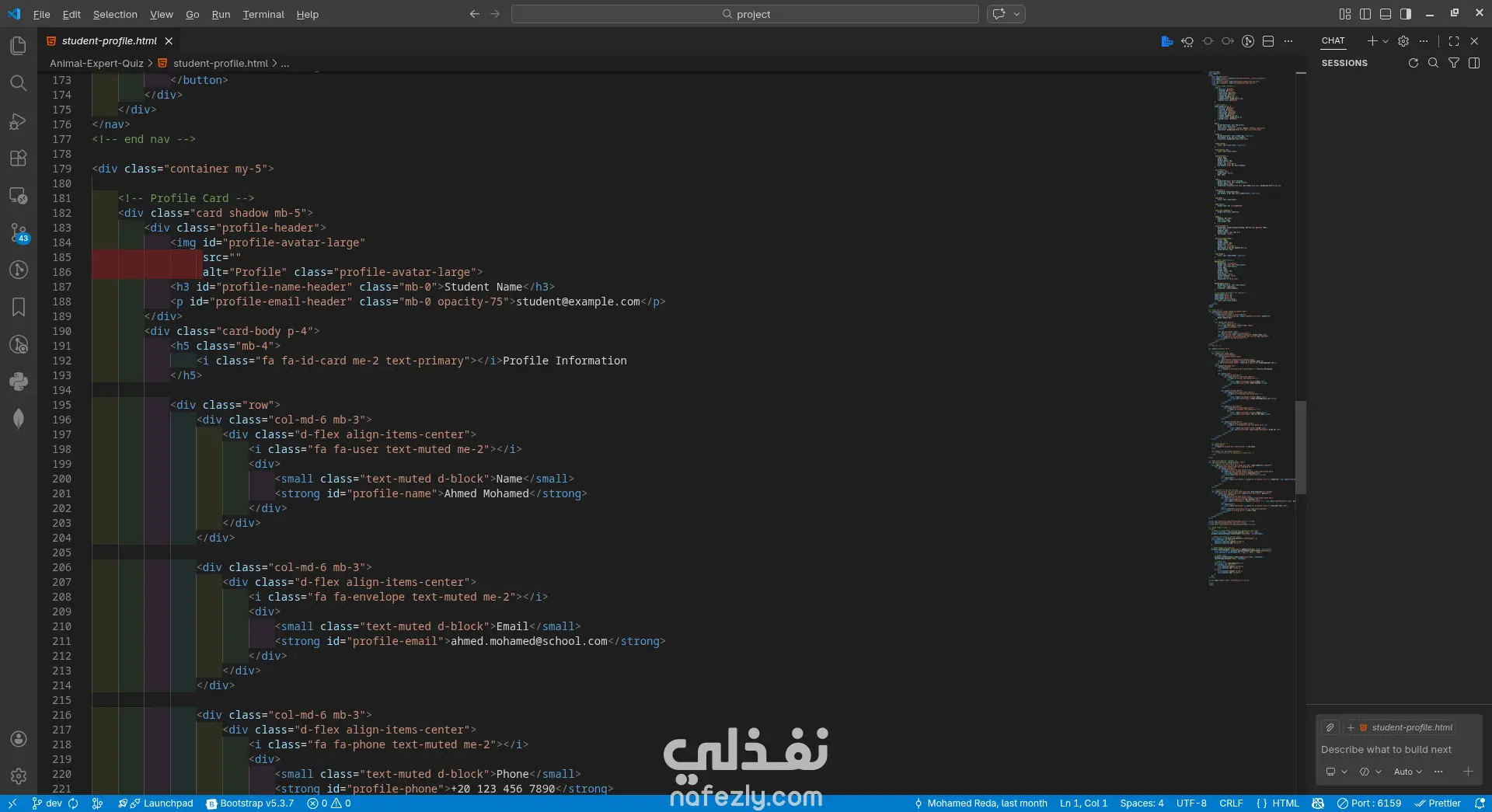Open editor More Actions ellipsis
Viewport: 1492px width, 812px height.
coord(1288,41)
